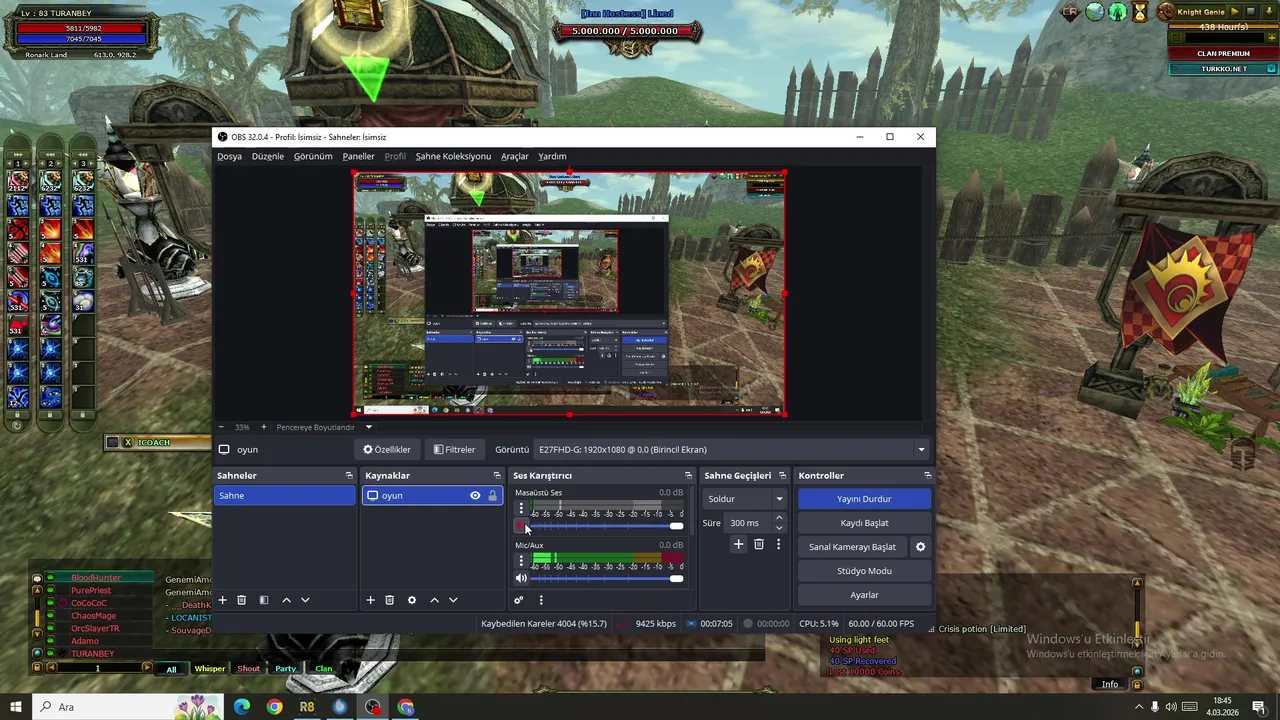The image size is (1280, 720).
Task: Open the Görünüm menu
Action: coord(313,156)
